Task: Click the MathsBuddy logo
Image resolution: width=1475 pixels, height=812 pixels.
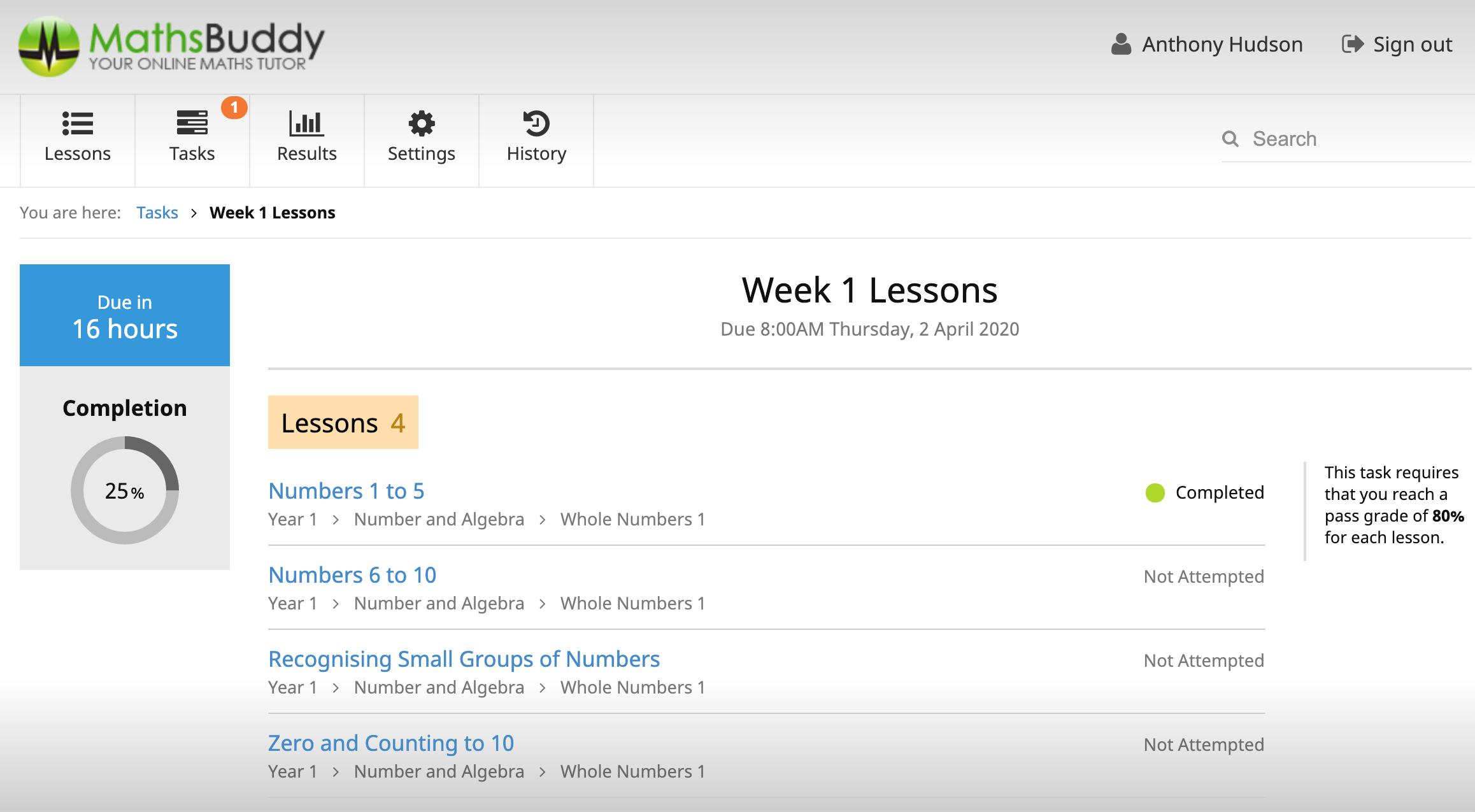Action: coord(172,46)
